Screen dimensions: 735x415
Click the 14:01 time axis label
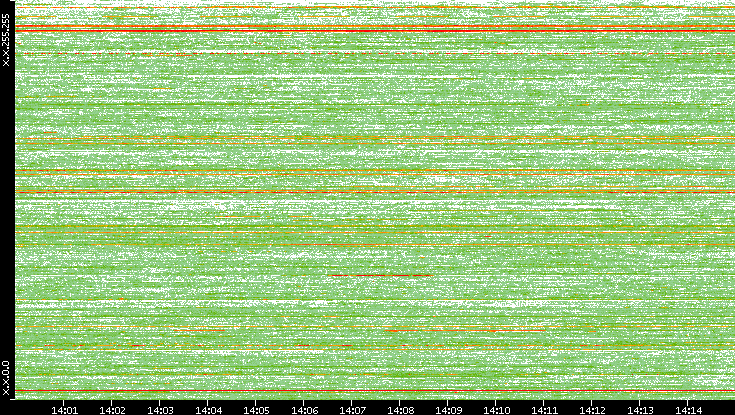pos(64,410)
